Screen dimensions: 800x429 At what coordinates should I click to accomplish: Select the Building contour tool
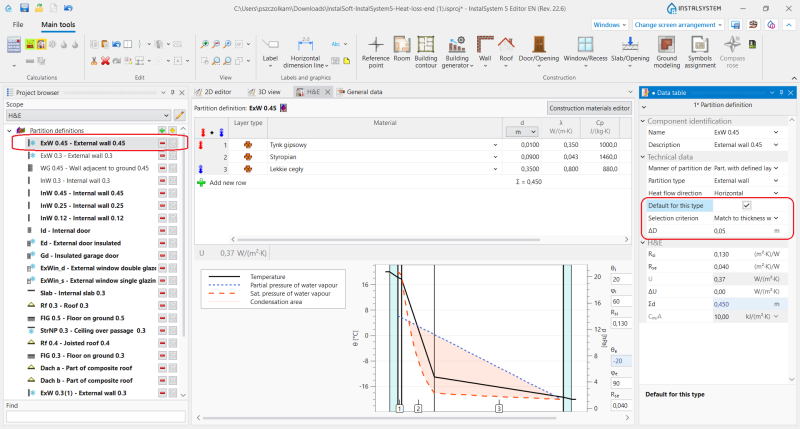426,52
